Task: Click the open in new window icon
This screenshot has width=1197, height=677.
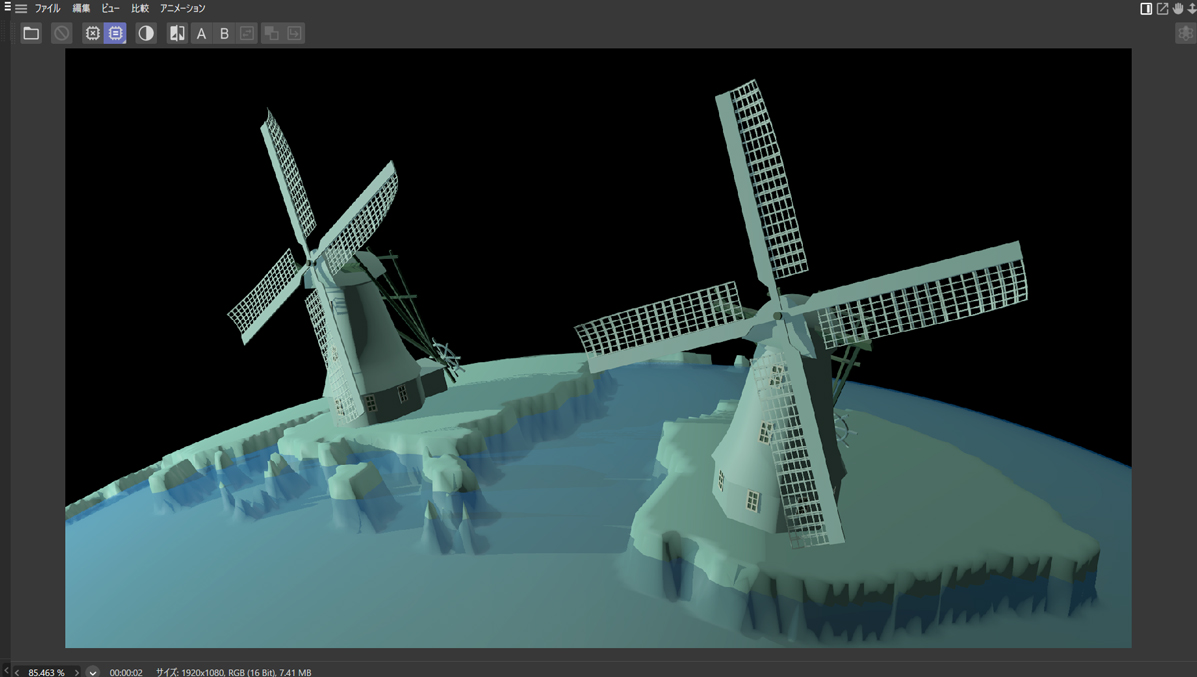Action: 1162,8
